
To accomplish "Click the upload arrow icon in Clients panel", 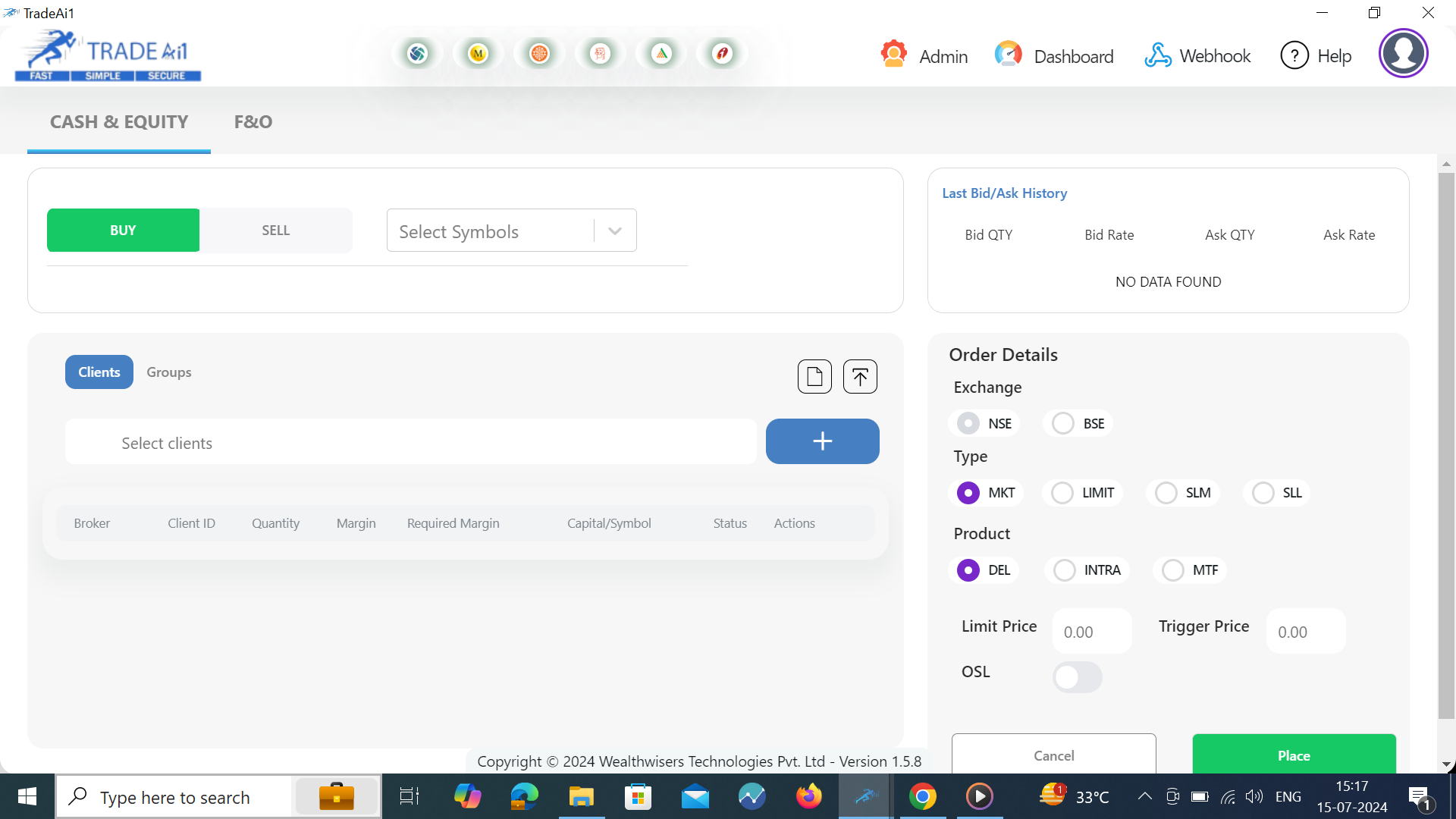I will [x=860, y=376].
